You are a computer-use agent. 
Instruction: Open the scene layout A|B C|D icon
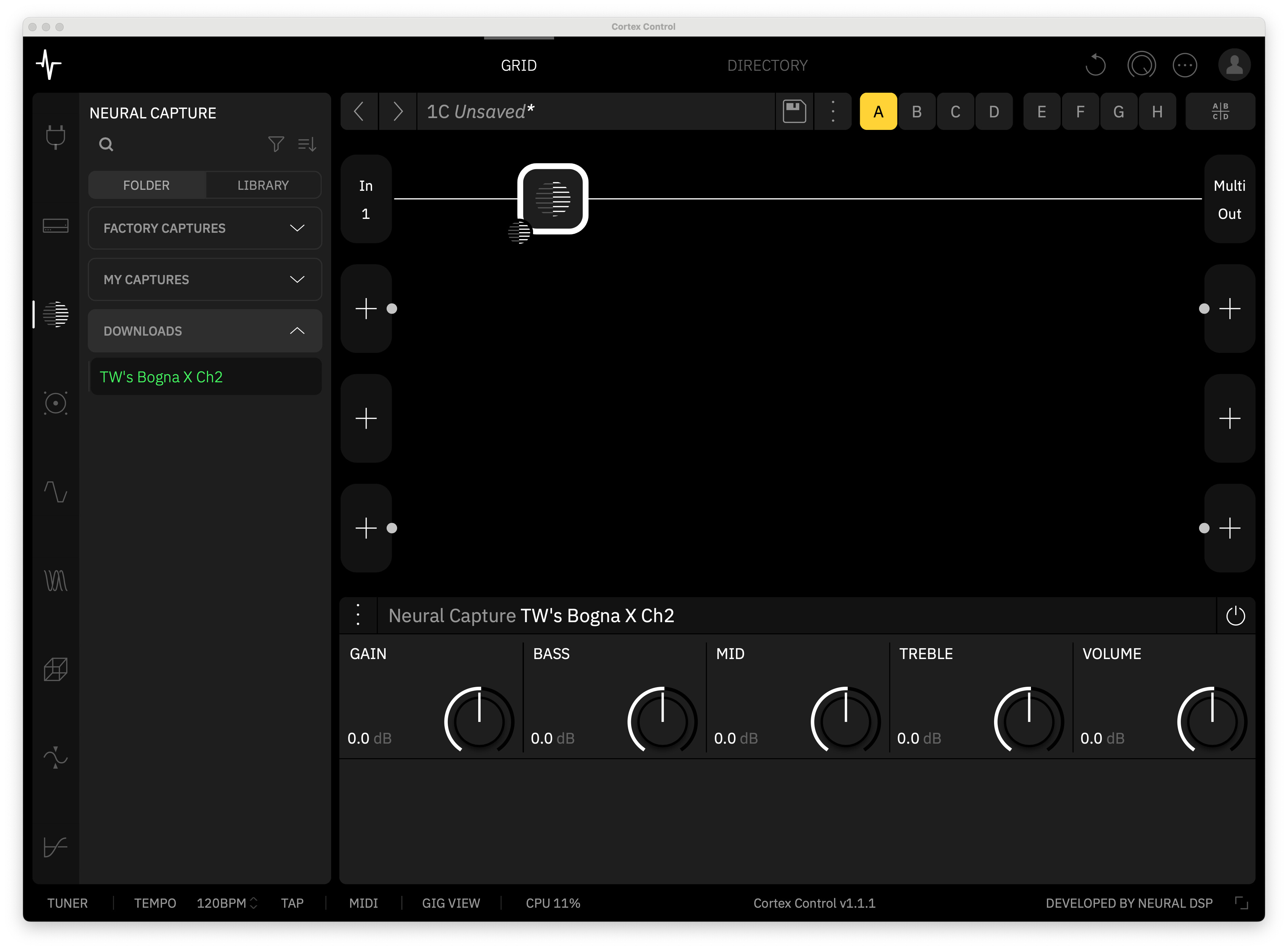coord(1220,112)
